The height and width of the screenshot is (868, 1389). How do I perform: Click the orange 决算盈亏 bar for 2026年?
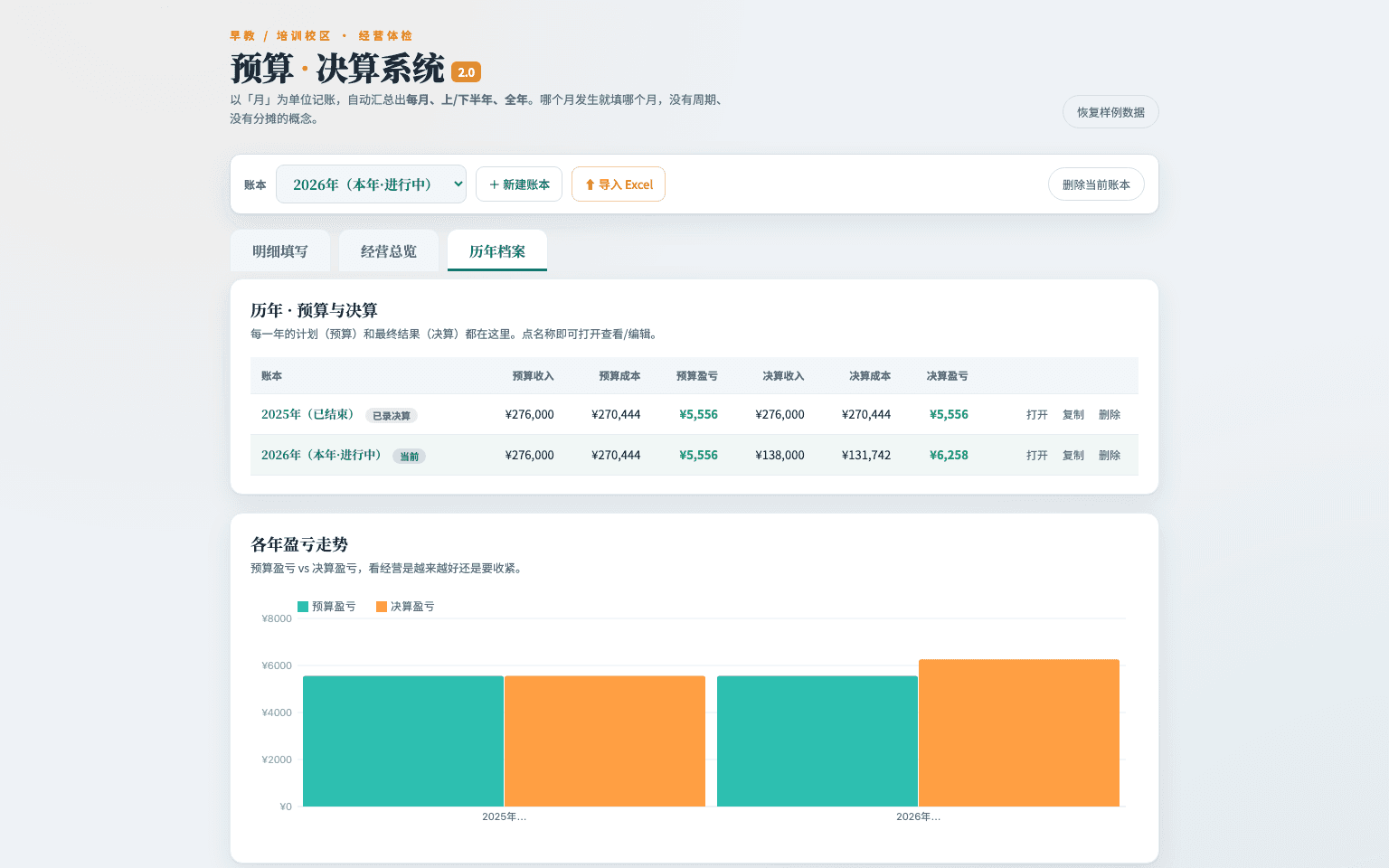tap(1019, 733)
